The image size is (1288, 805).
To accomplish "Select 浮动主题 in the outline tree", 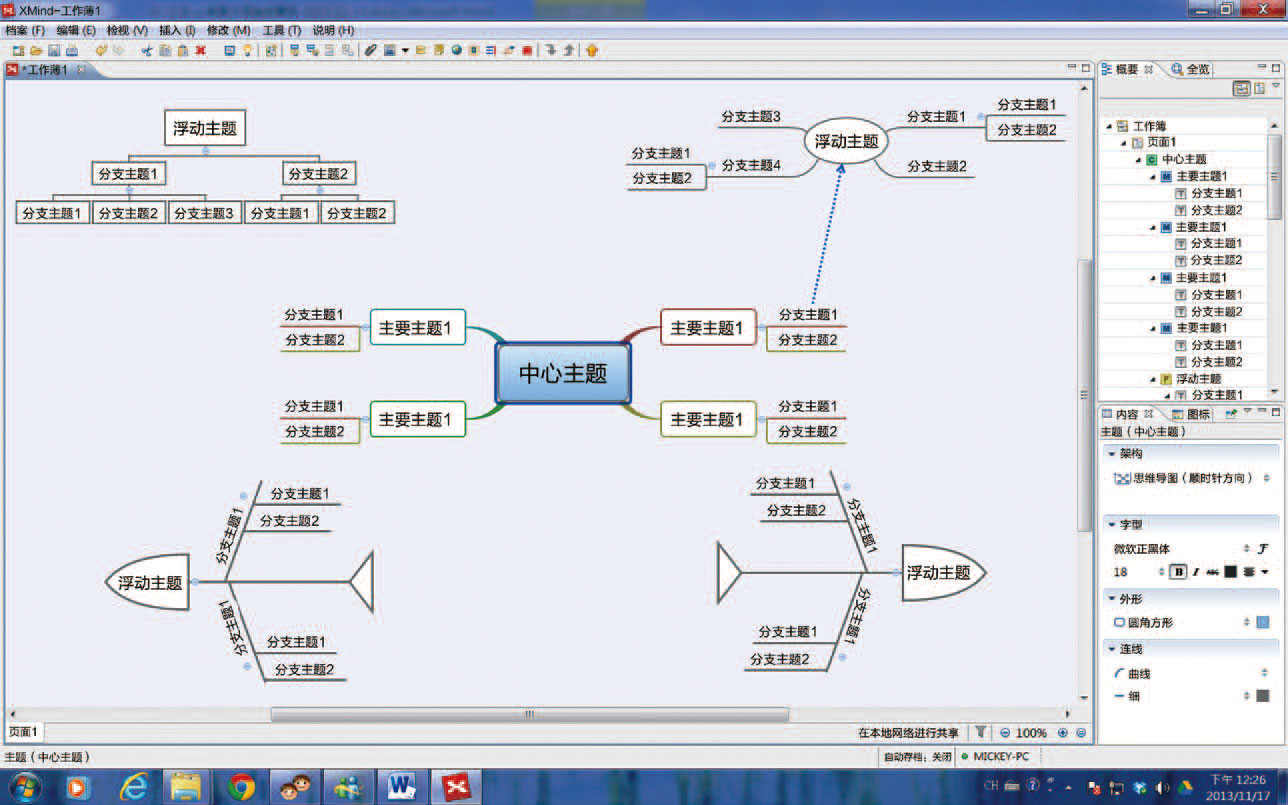I will (1198, 379).
